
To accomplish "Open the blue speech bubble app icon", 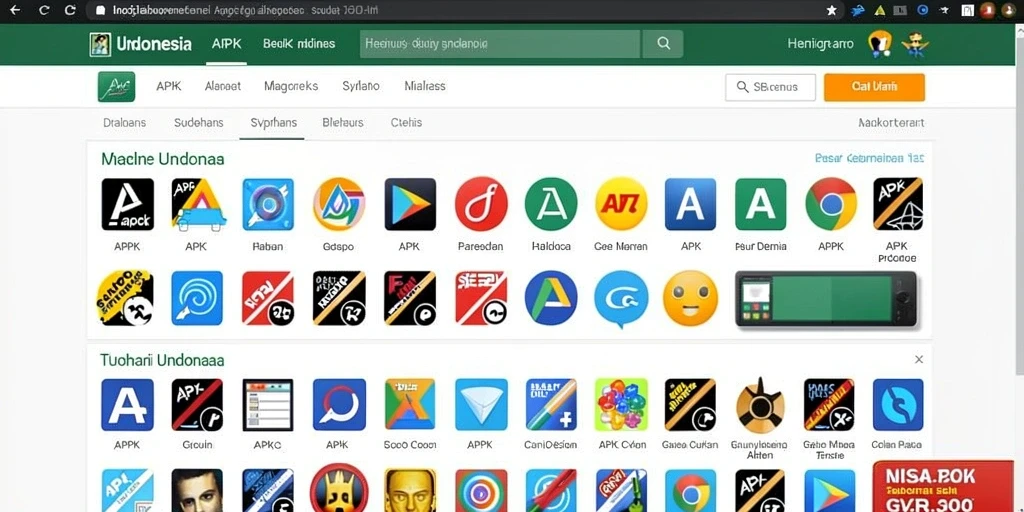I will point(621,299).
